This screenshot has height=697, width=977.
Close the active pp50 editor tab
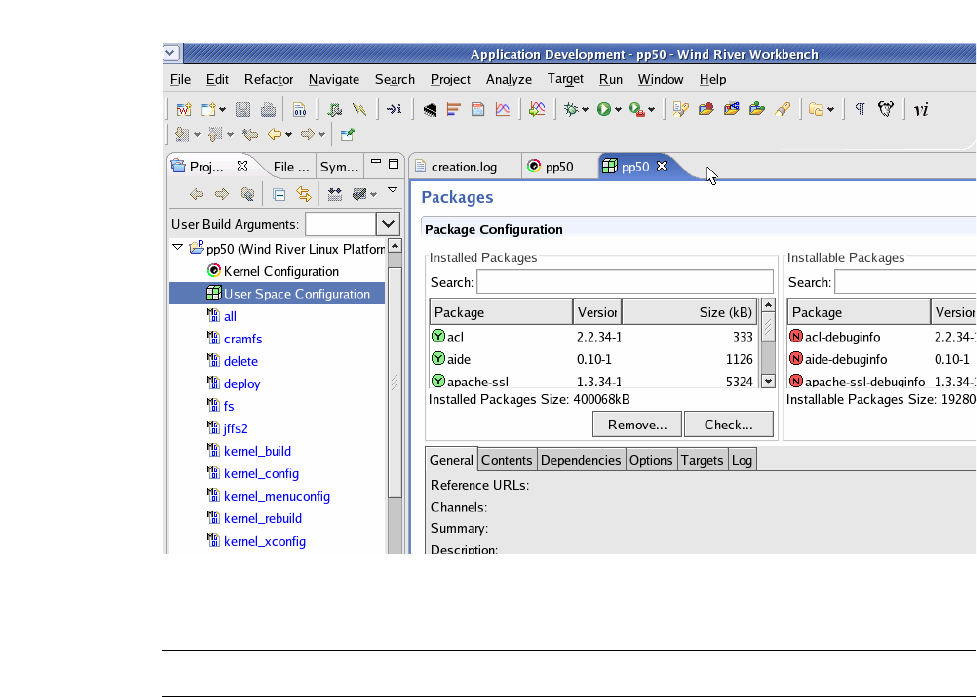(662, 166)
